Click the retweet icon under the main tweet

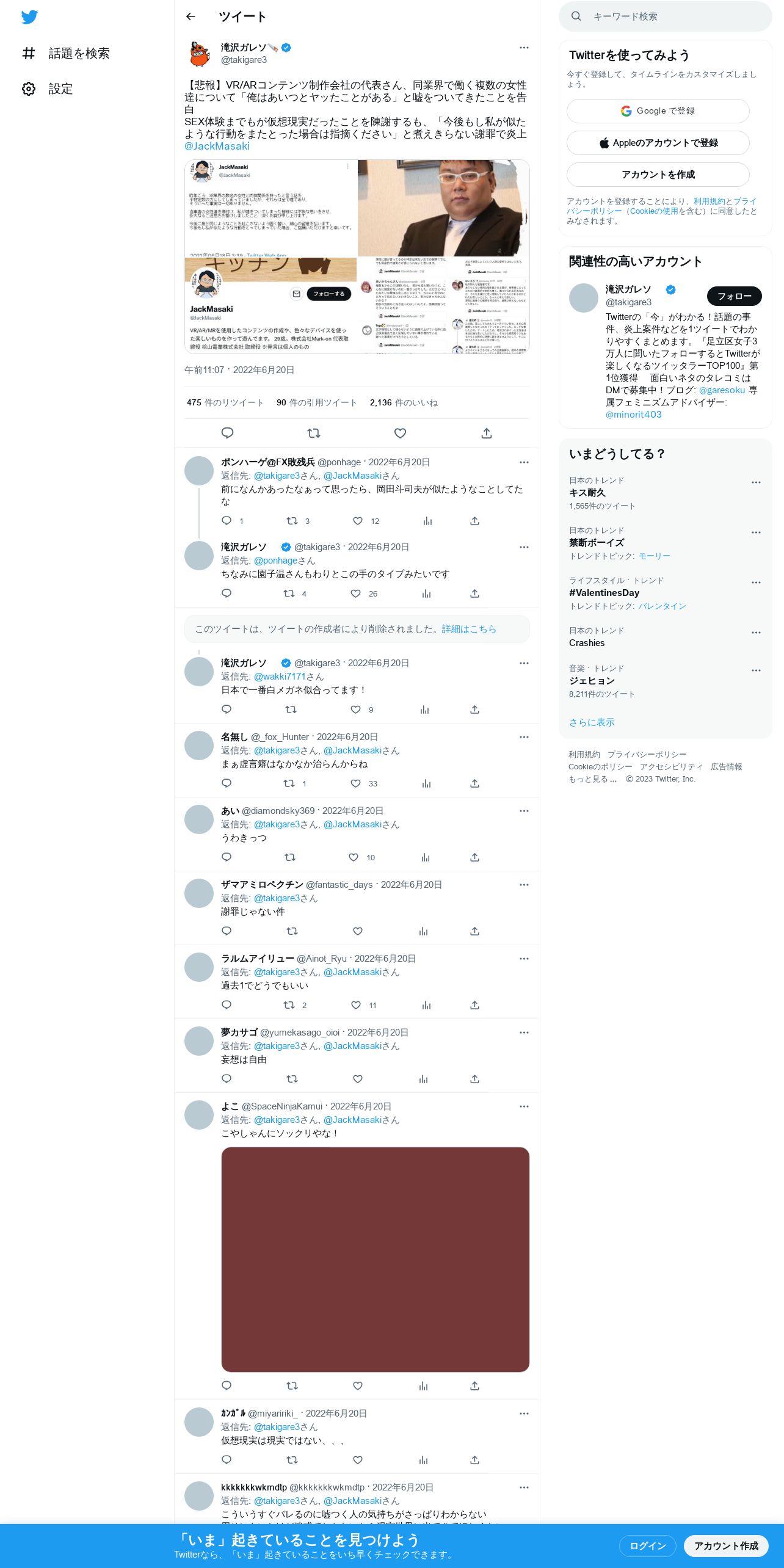[314, 433]
